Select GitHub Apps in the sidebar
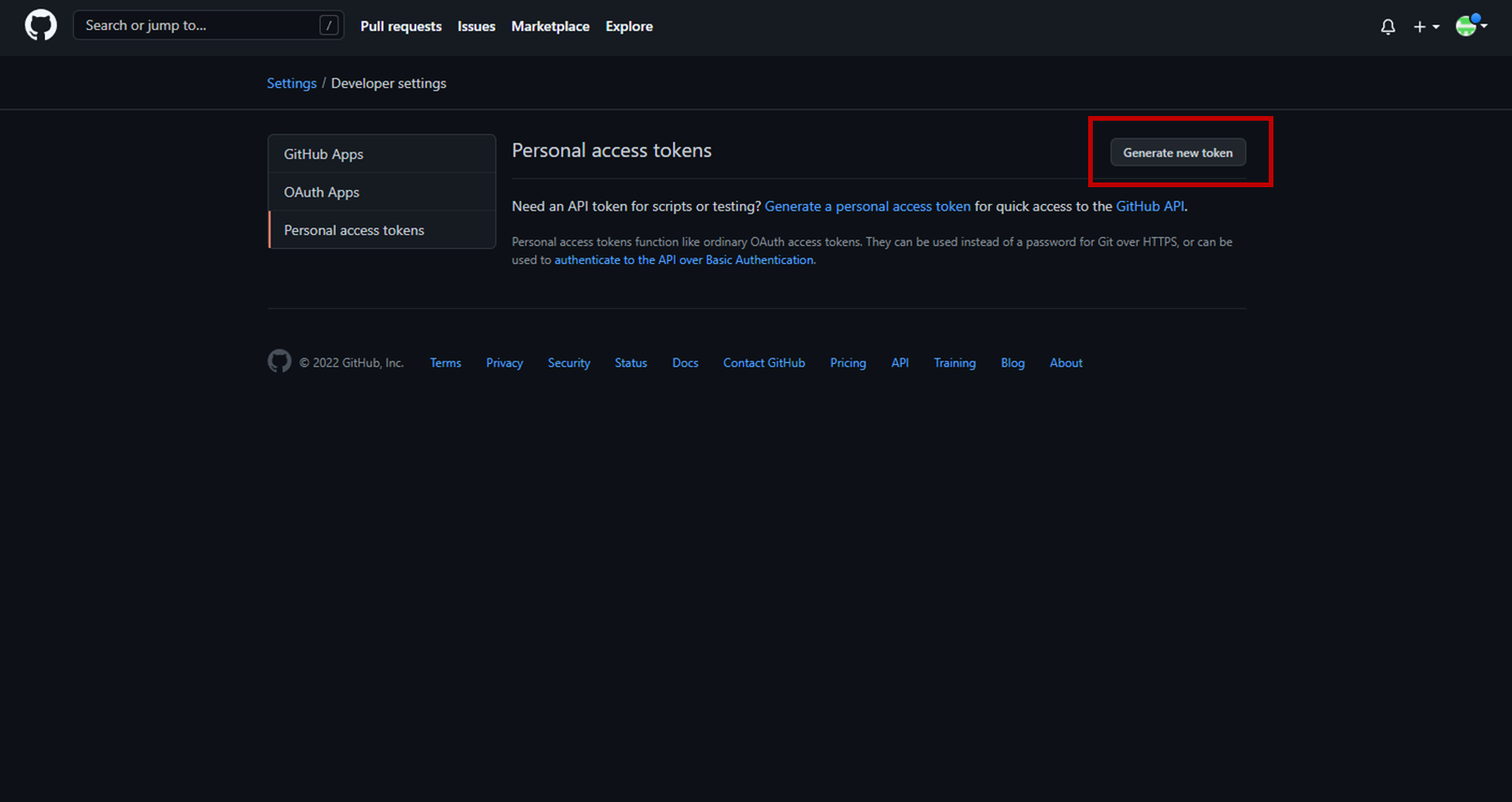Screen dimensions: 1512x802 click(382, 153)
